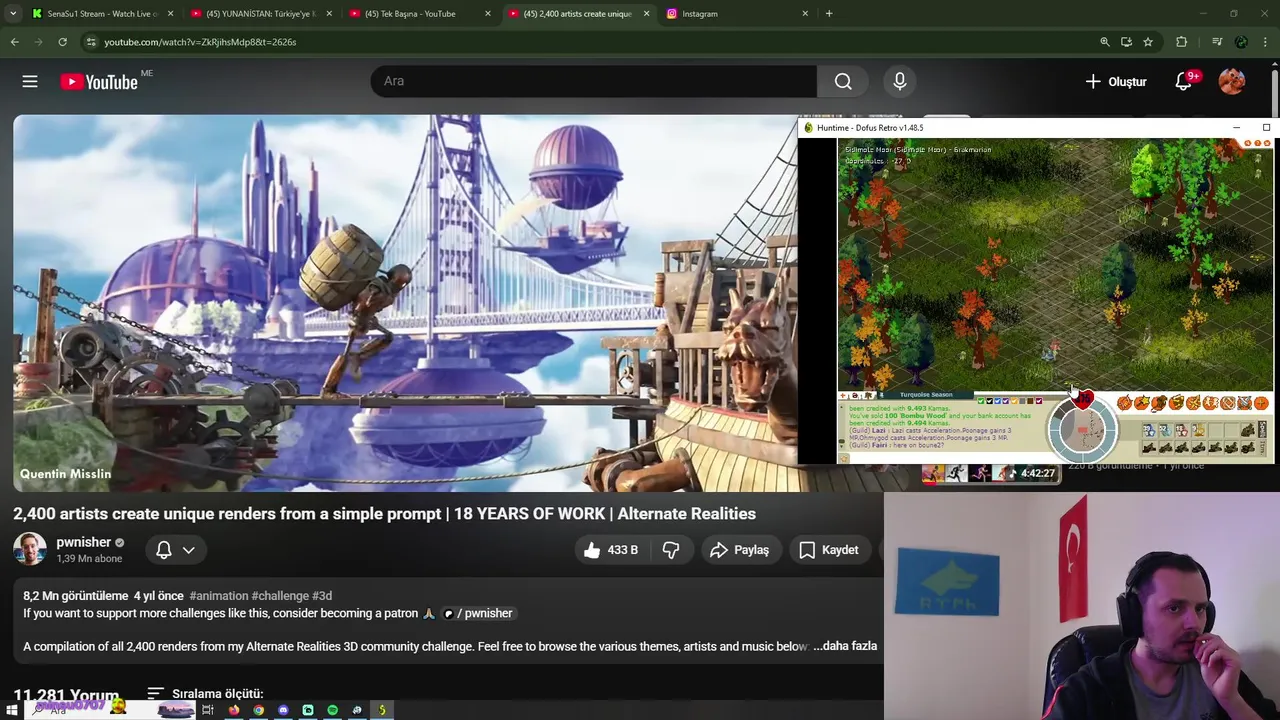This screenshot has height=720, width=1280.
Task: Click the Dofus circular minimap
Action: point(1082,430)
